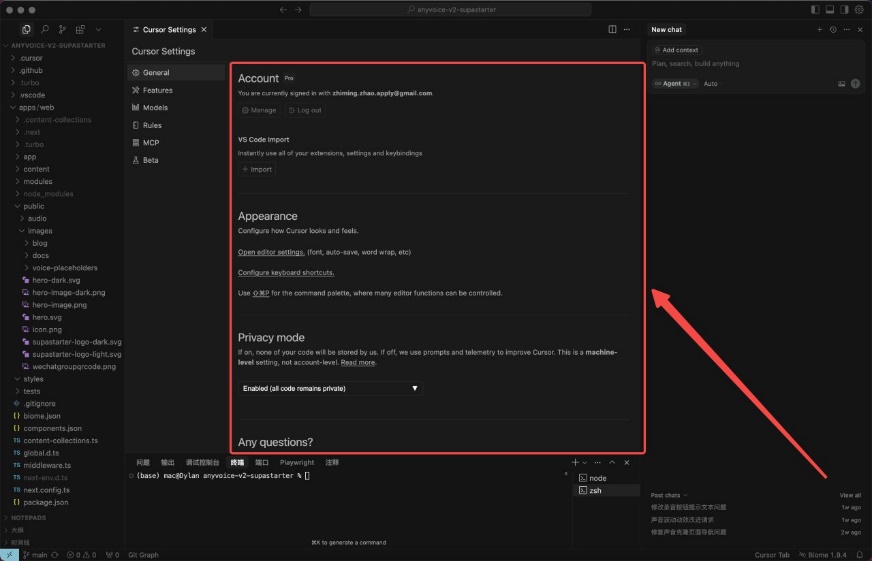This screenshot has width=872, height=561.
Task: Open the settings gear in the title bar
Action: 859,9
